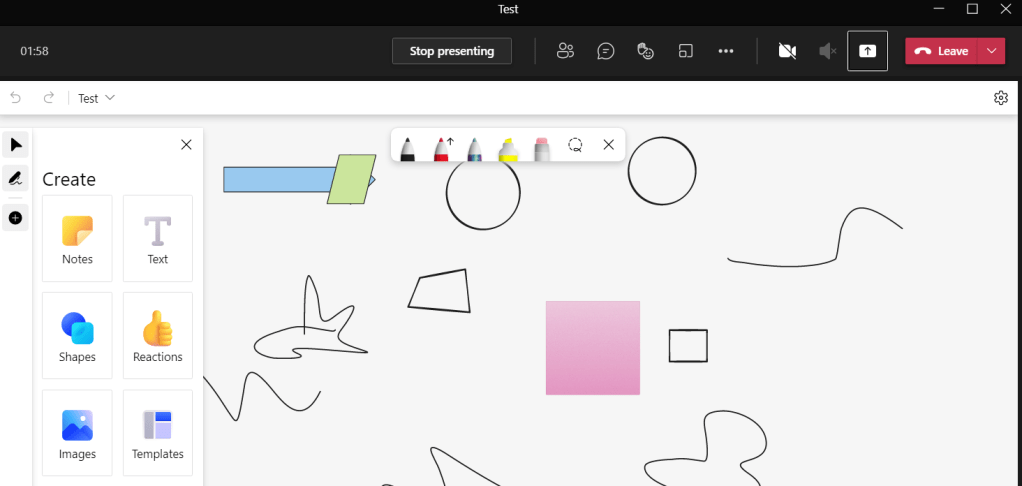This screenshot has height=486, width=1022.
Task: Expand the Test whiteboard name dropdown
Action: coord(97,98)
